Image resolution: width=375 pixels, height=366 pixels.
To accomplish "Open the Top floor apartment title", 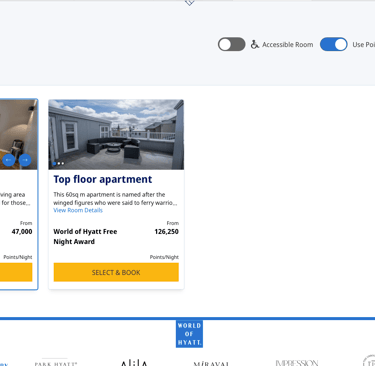I will (x=103, y=179).
